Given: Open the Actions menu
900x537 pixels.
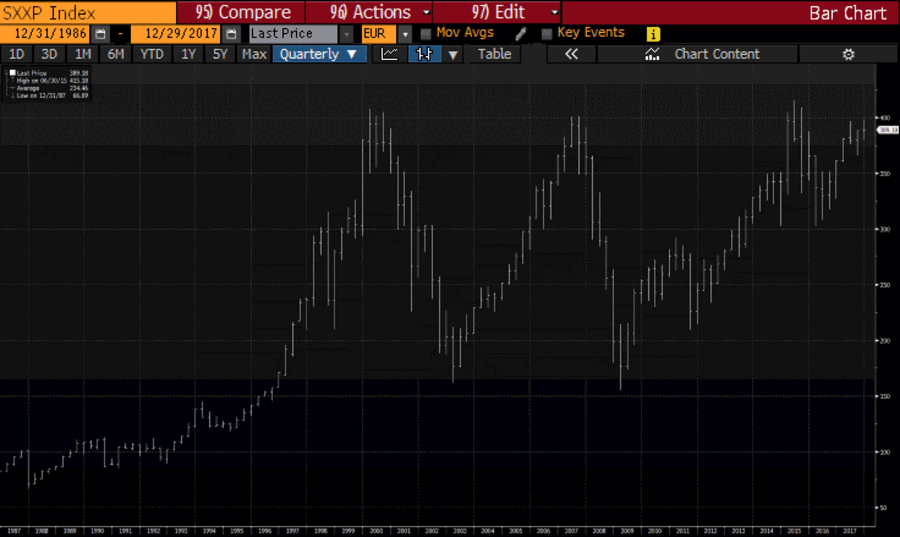Looking at the screenshot, I should [x=370, y=12].
